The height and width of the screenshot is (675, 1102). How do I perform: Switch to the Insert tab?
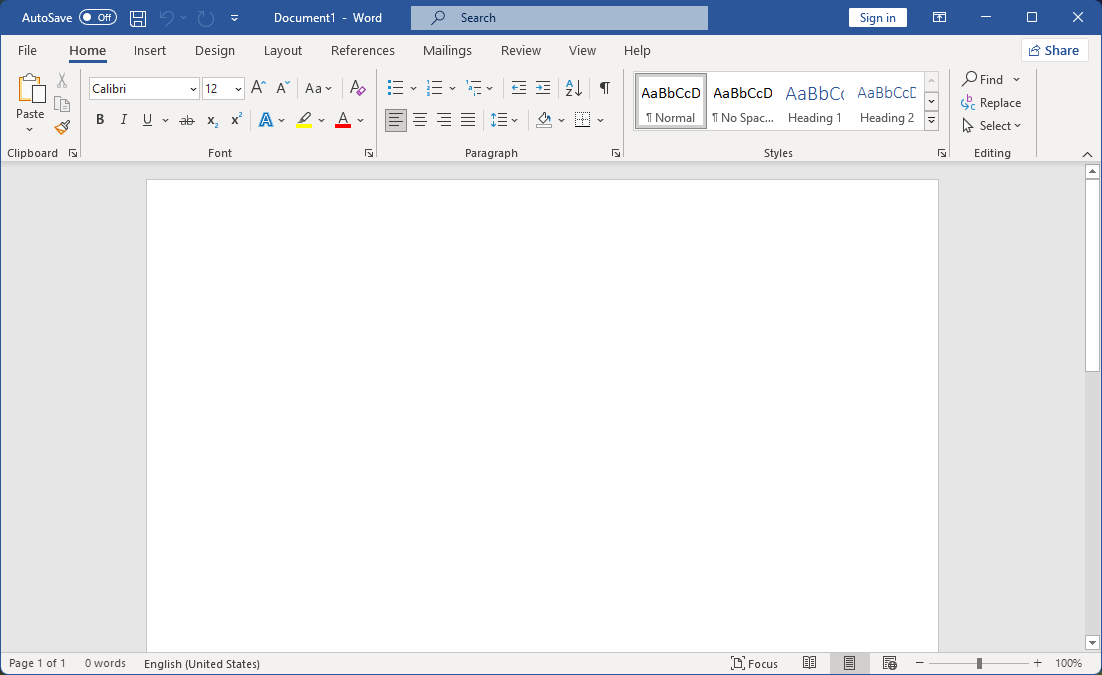coord(150,50)
